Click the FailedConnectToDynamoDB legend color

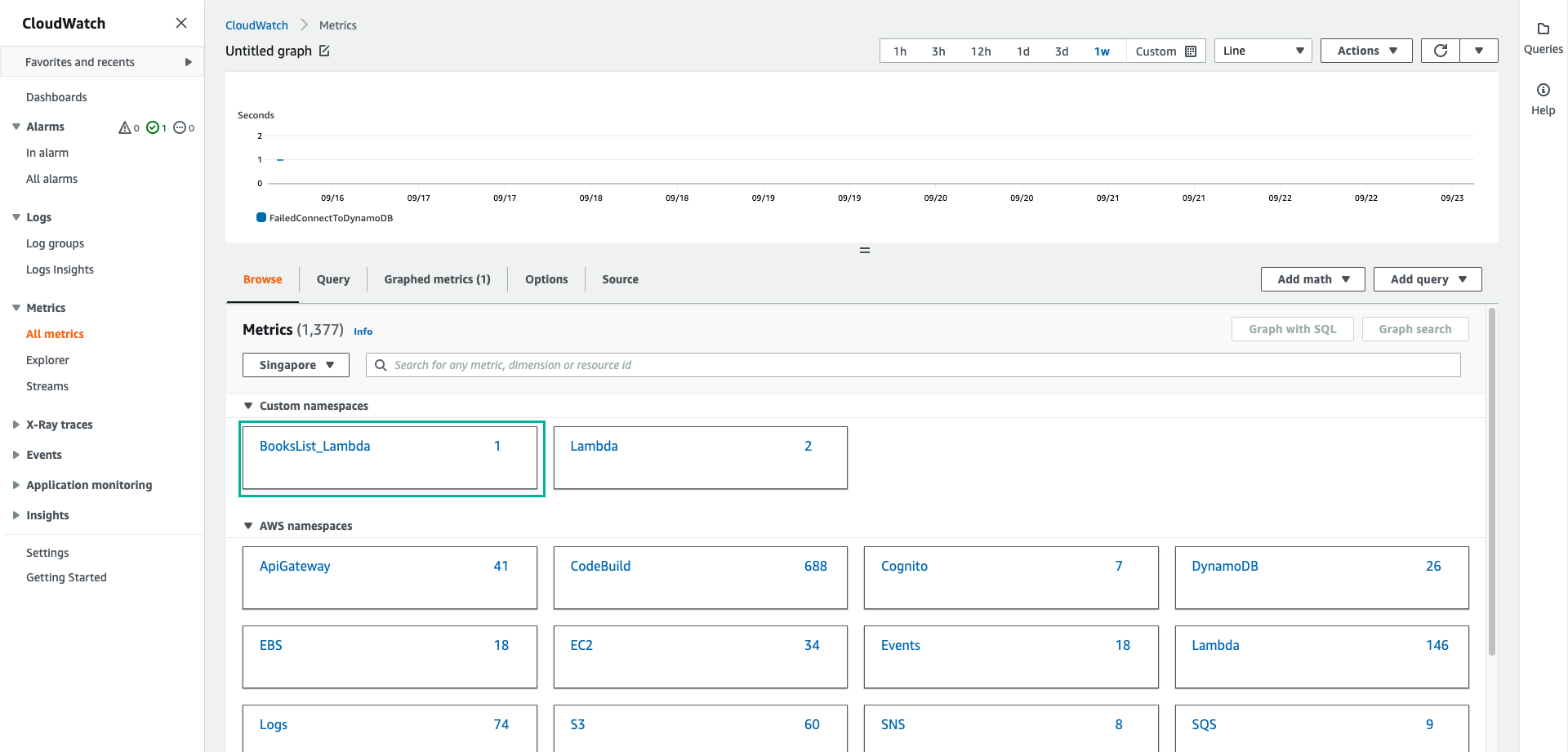click(261, 217)
